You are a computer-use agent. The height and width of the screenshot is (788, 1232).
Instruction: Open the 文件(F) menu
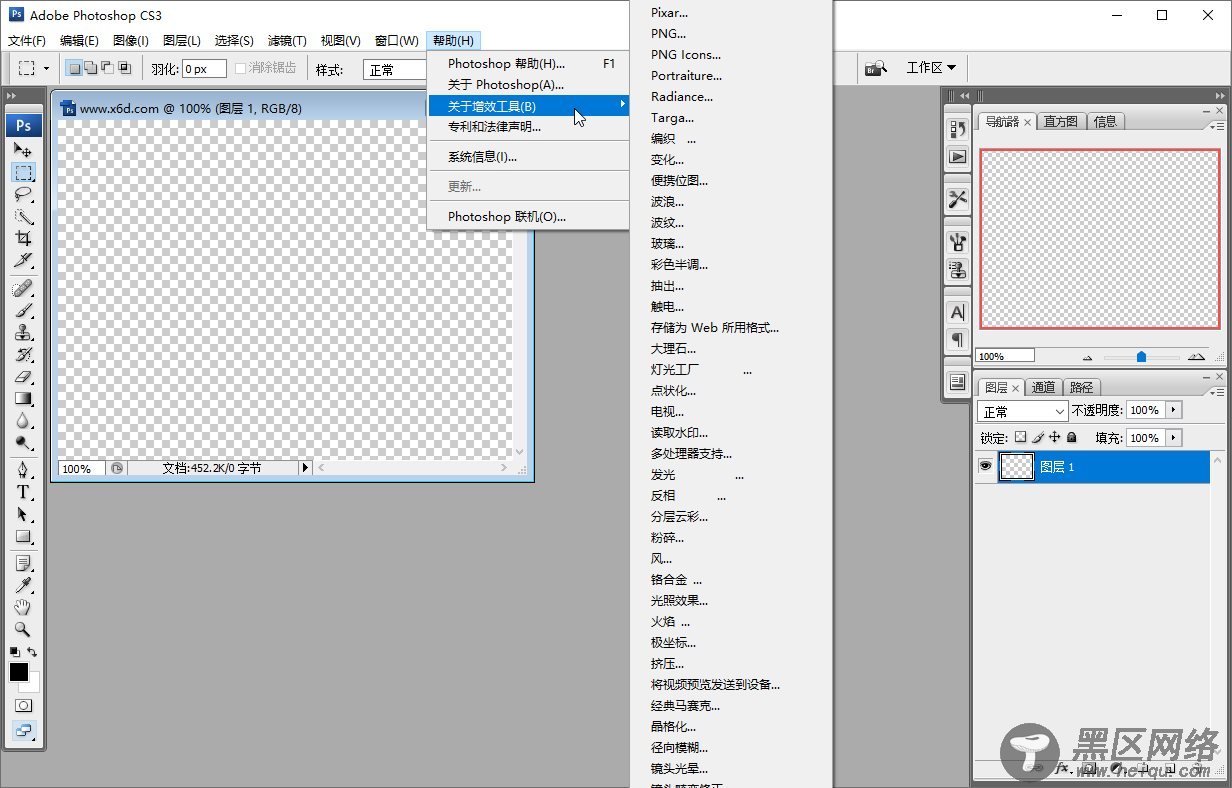point(27,41)
